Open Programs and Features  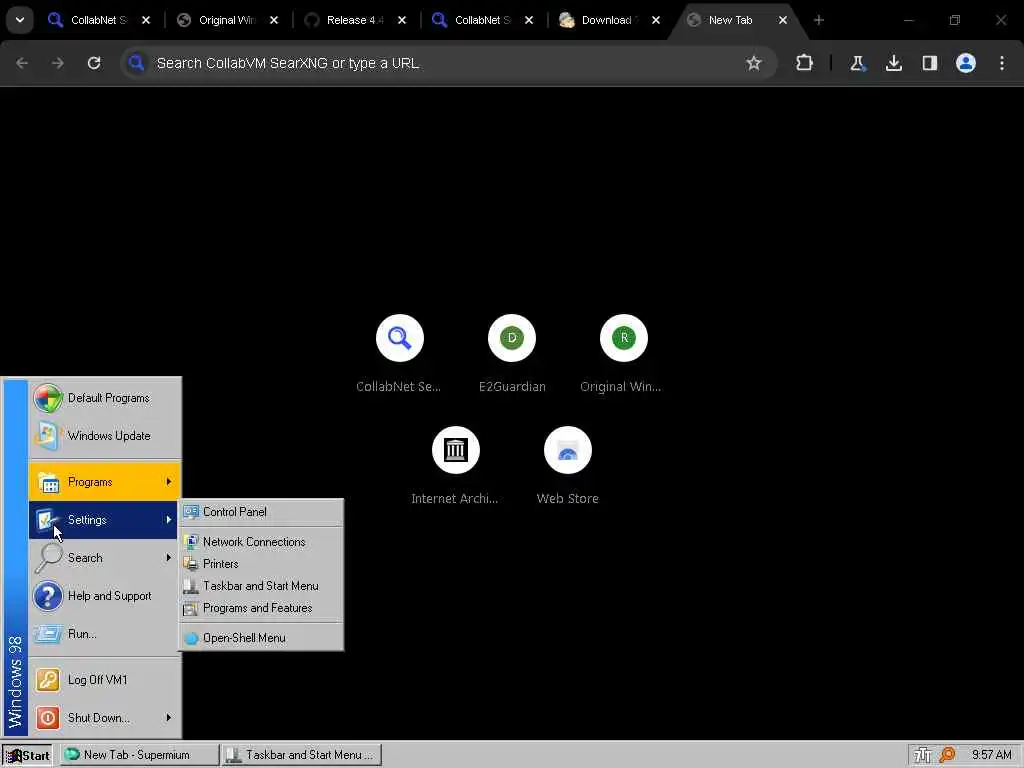click(261, 608)
